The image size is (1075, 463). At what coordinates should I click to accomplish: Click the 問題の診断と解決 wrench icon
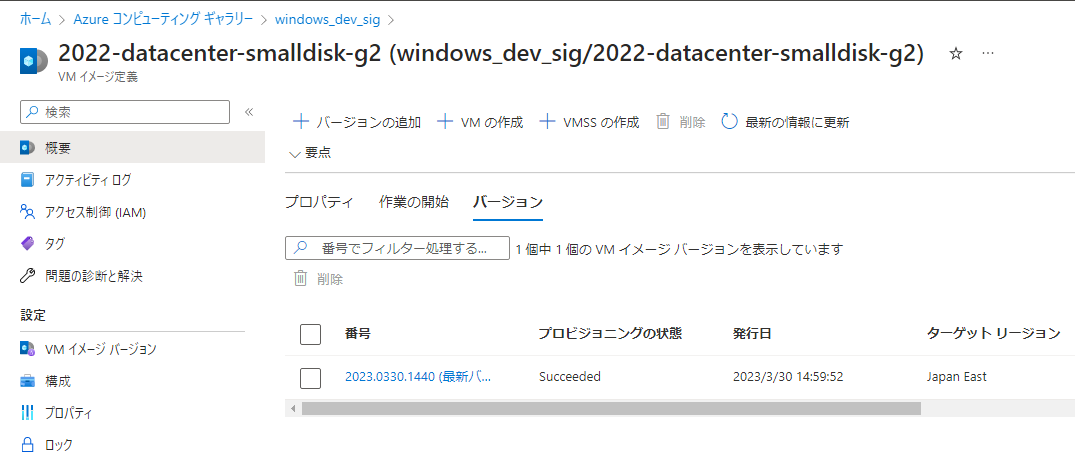pyautogui.click(x=27, y=276)
